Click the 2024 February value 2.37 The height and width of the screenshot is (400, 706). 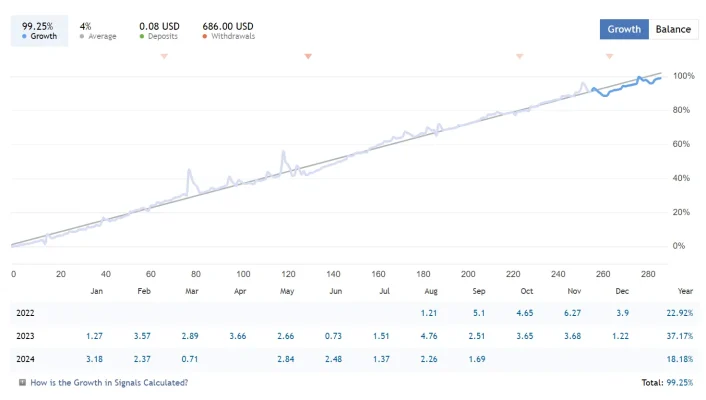coord(142,359)
